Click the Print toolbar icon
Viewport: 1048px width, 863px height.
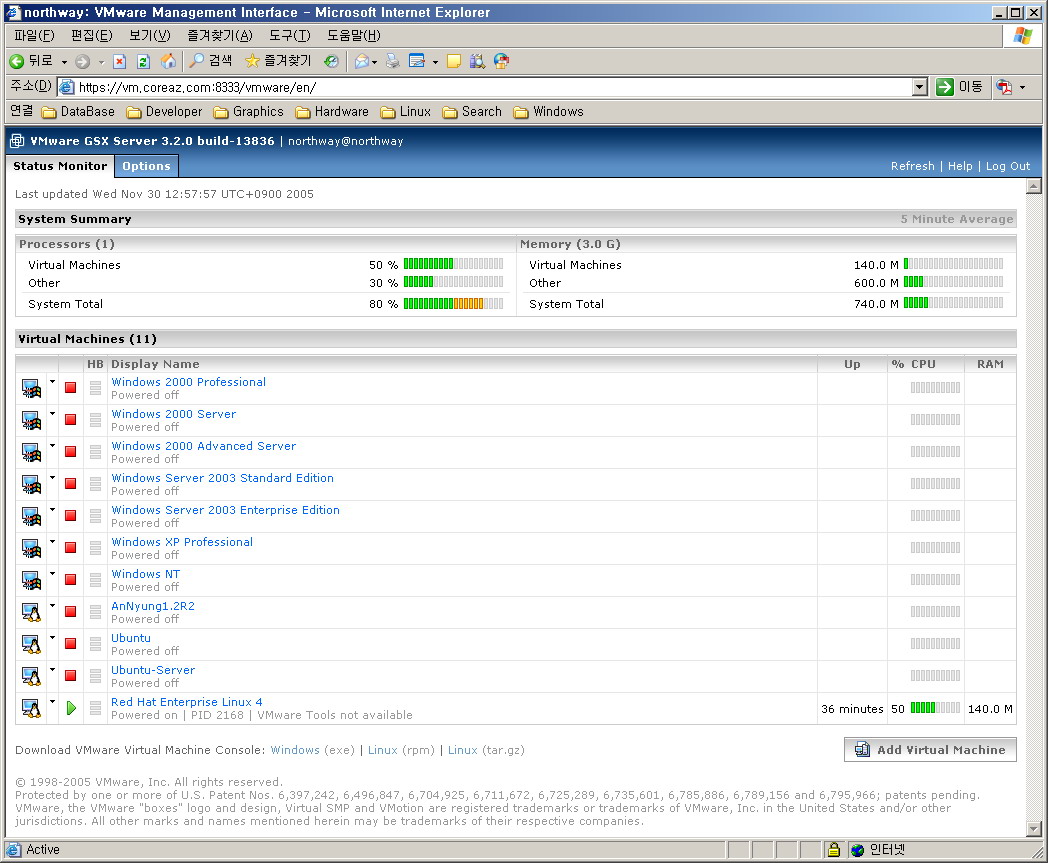pyautogui.click(x=392, y=61)
